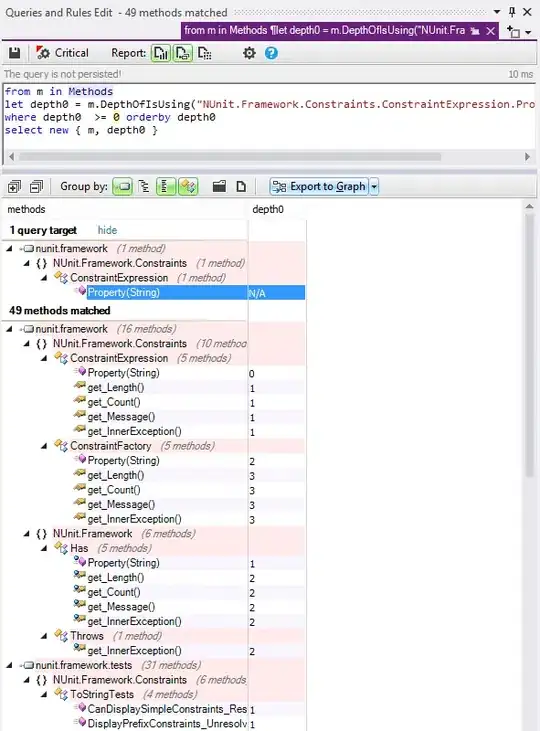
Task: Open query settings gear icon
Action: coord(249,53)
